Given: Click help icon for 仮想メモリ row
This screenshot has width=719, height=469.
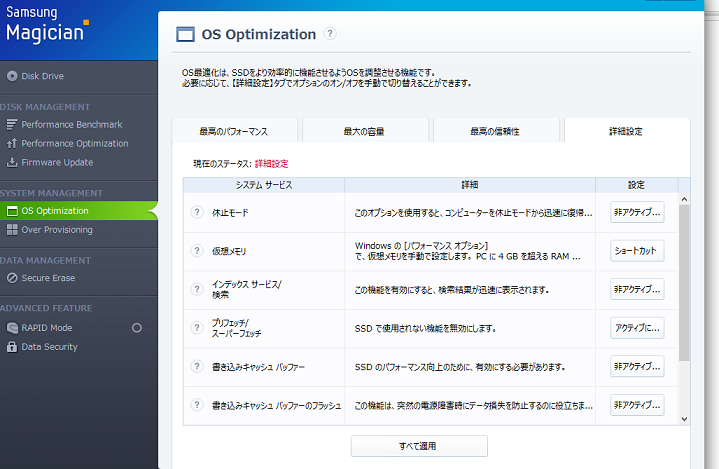Looking at the screenshot, I should coord(197,250).
